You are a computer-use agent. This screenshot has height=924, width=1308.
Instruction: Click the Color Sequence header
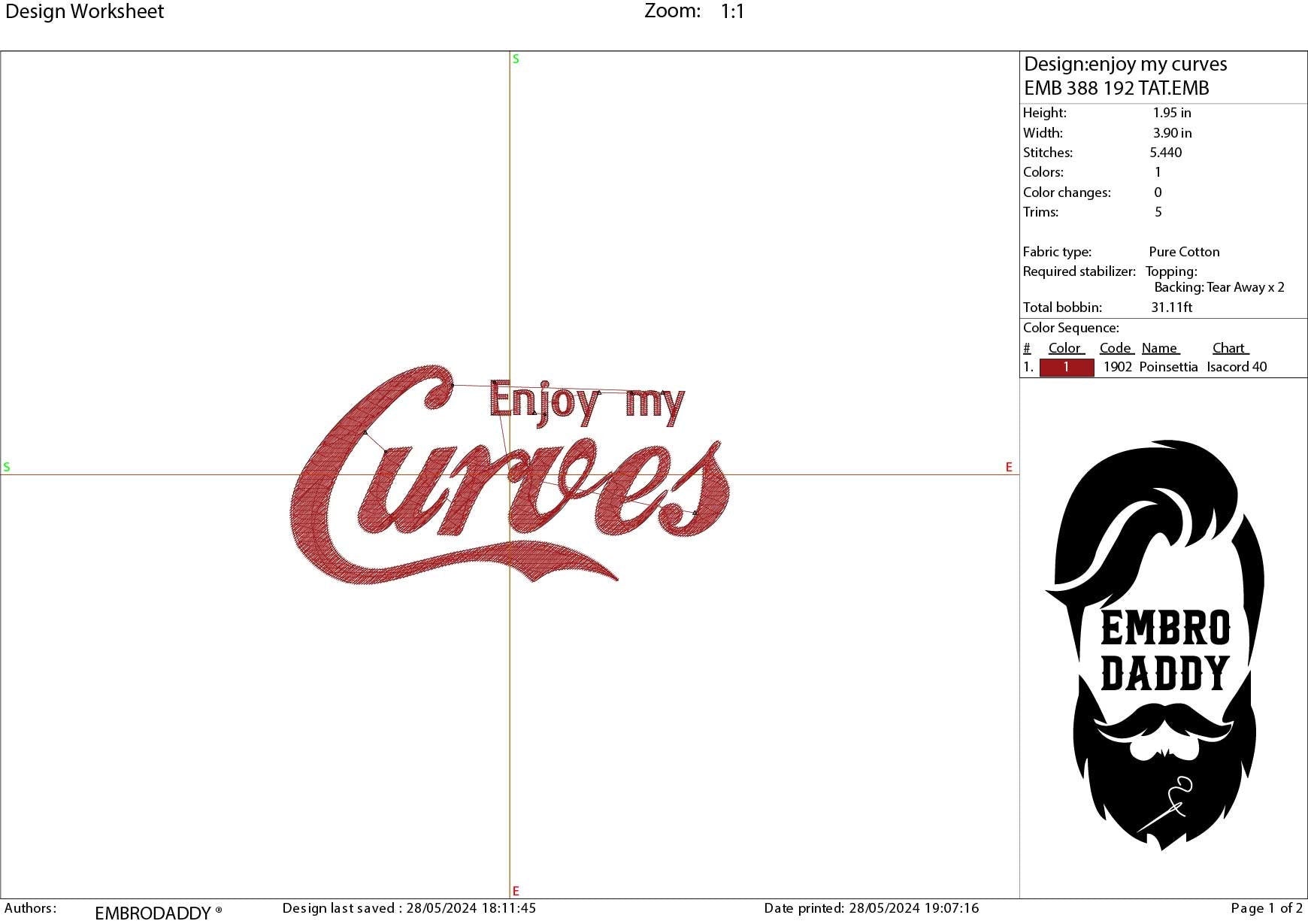pyautogui.click(x=1070, y=328)
